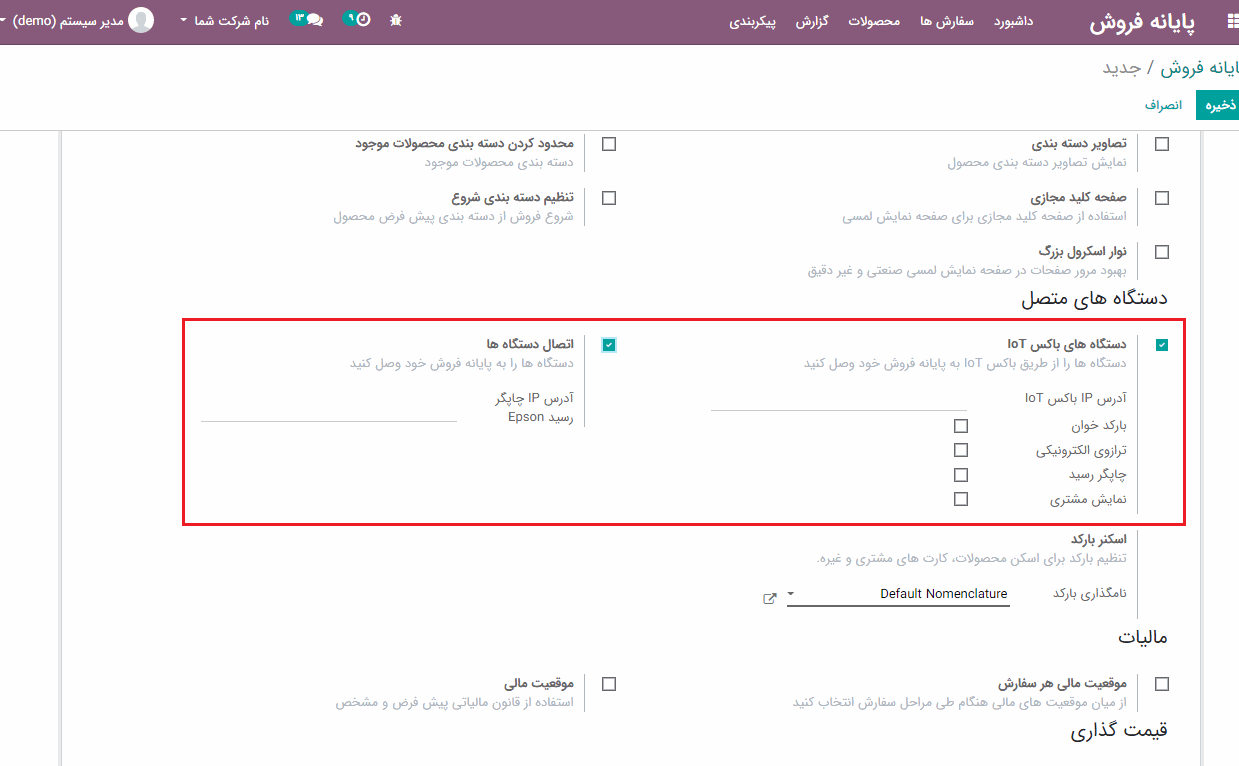Click the debug bug icon
Viewport: 1239px width, 766px height.
click(396, 20)
